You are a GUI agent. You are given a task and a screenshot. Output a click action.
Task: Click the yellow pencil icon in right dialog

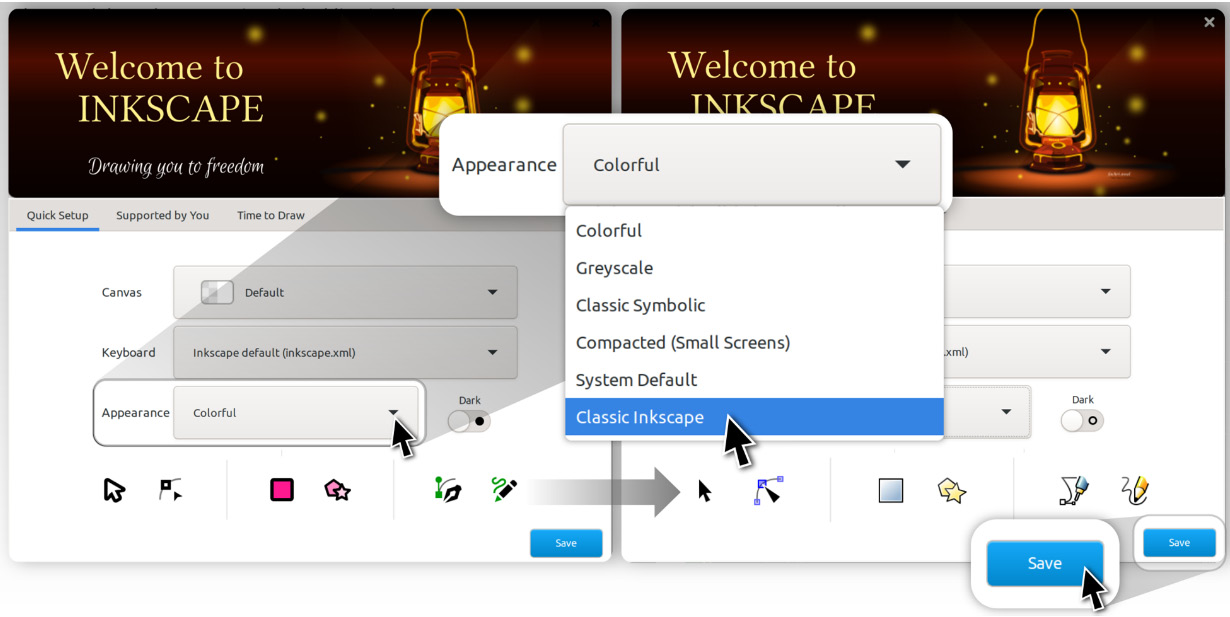point(1135,490)
